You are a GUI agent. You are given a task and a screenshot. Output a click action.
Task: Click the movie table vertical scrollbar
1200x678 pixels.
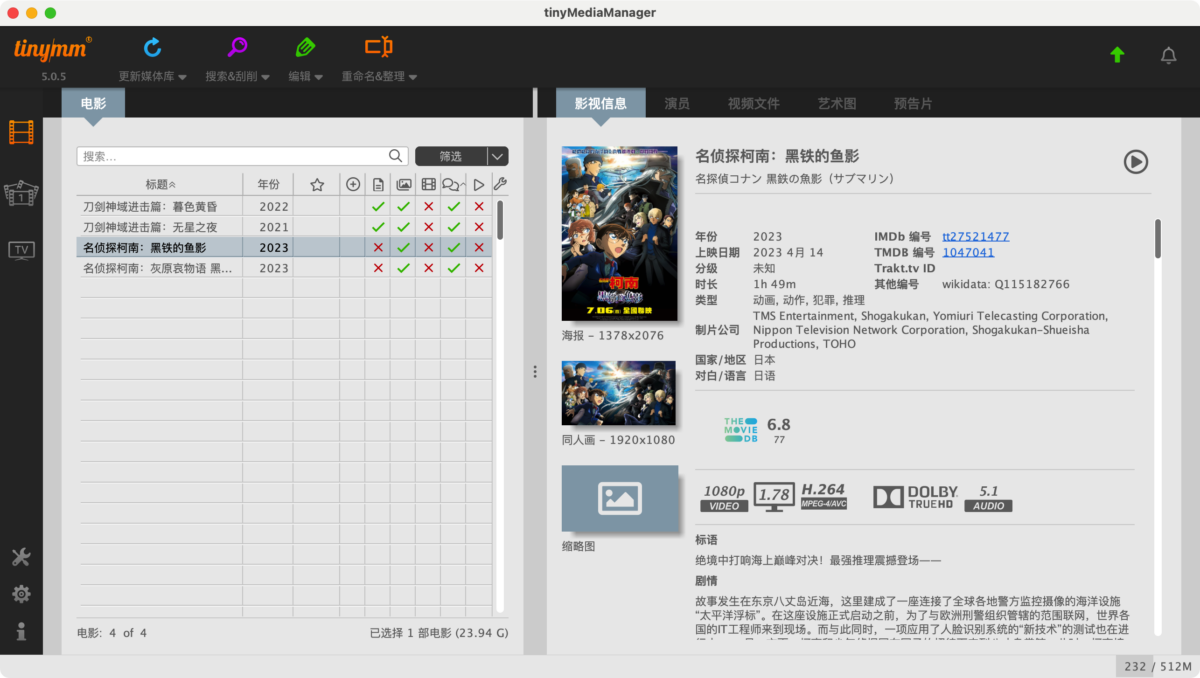pyautogui.click(x=500, y=220)
